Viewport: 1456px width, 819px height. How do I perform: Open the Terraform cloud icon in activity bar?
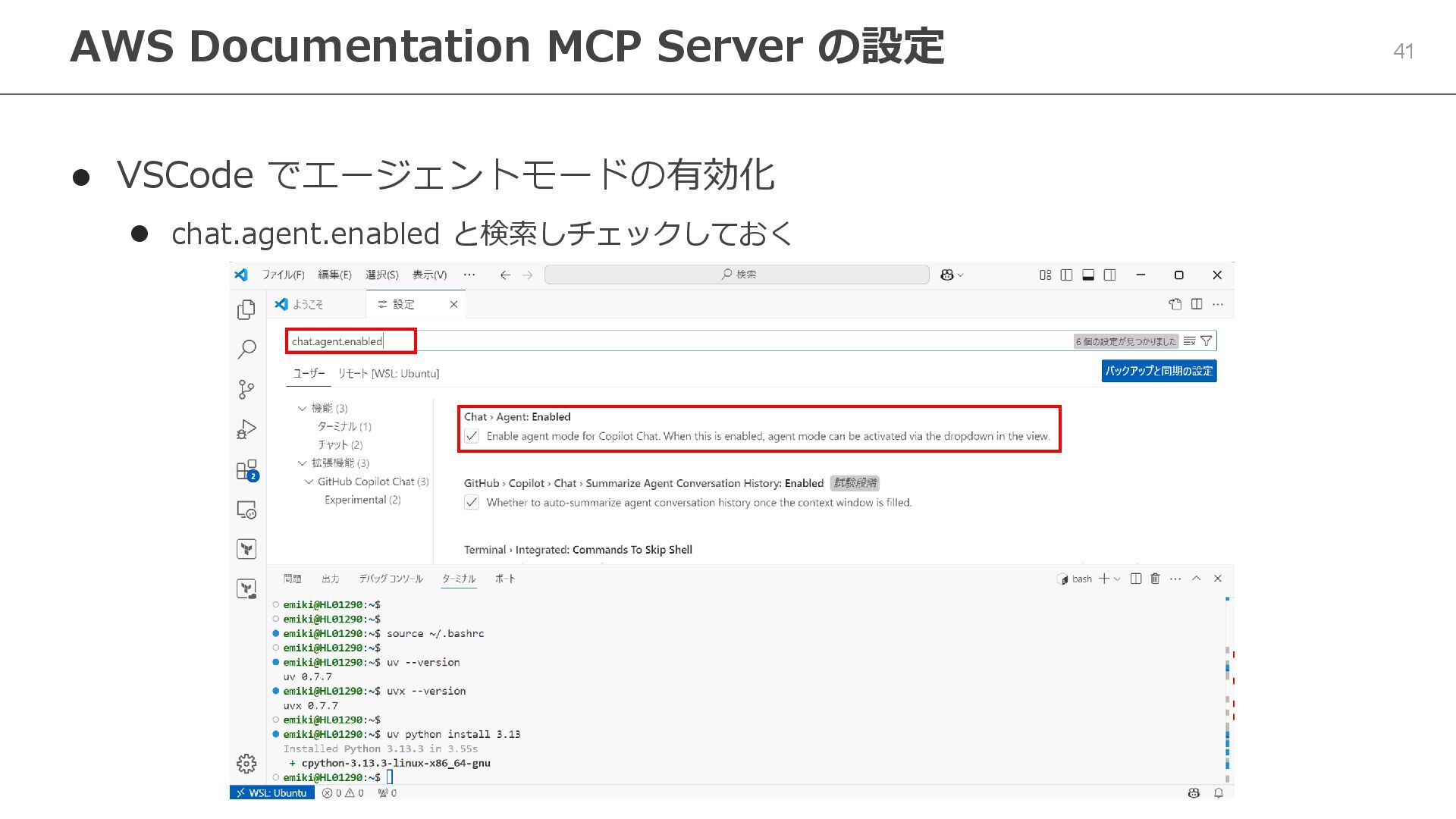coord(246,588)
